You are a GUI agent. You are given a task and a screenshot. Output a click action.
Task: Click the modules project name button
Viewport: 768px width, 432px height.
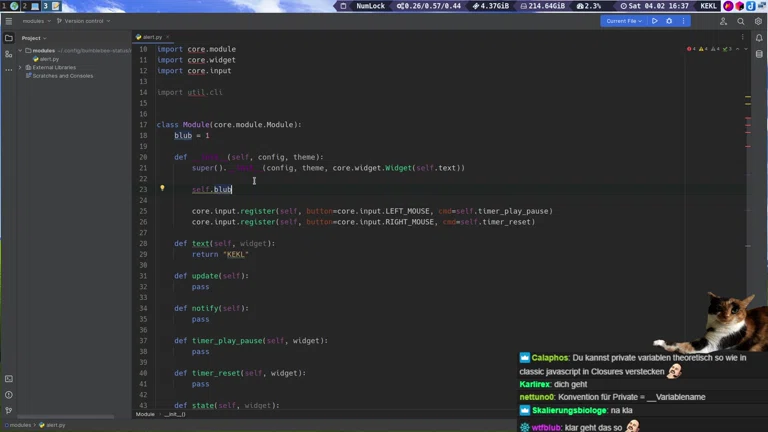[33, 21]
